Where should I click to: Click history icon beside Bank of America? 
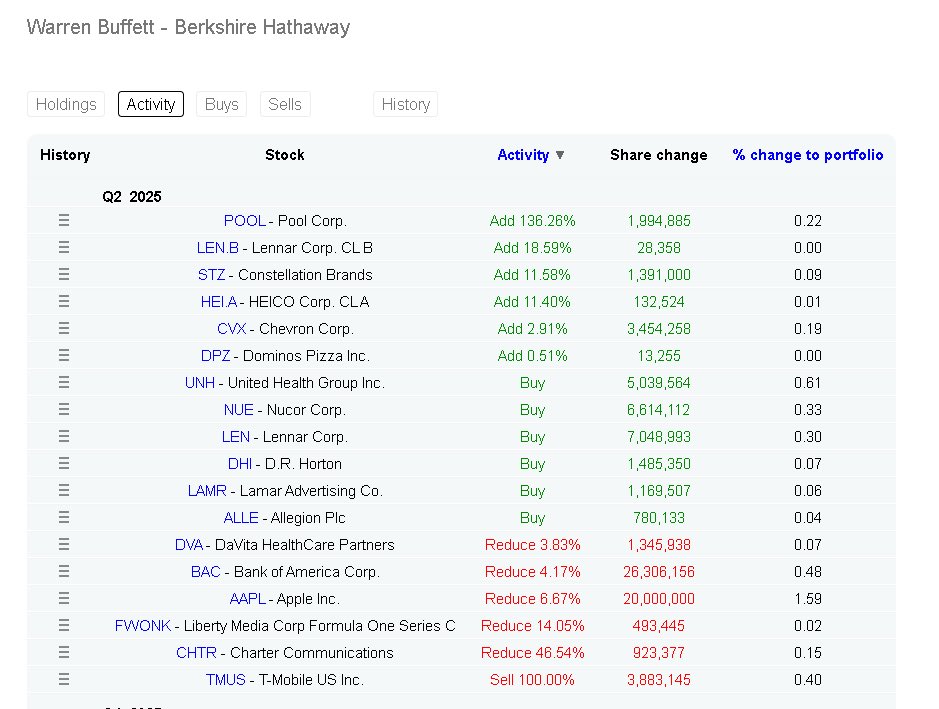click(x=64, y=572)
